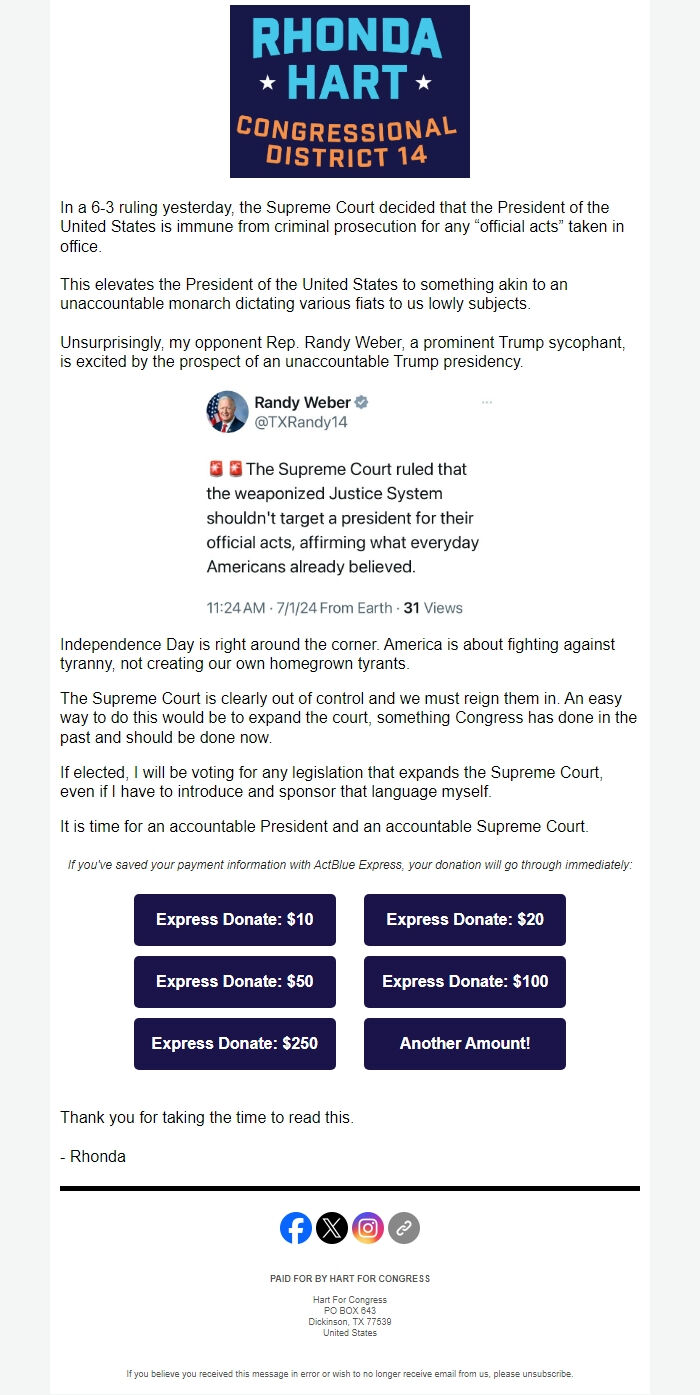
Task: Select the Express Donate $100 option
Action: [465, 981]
